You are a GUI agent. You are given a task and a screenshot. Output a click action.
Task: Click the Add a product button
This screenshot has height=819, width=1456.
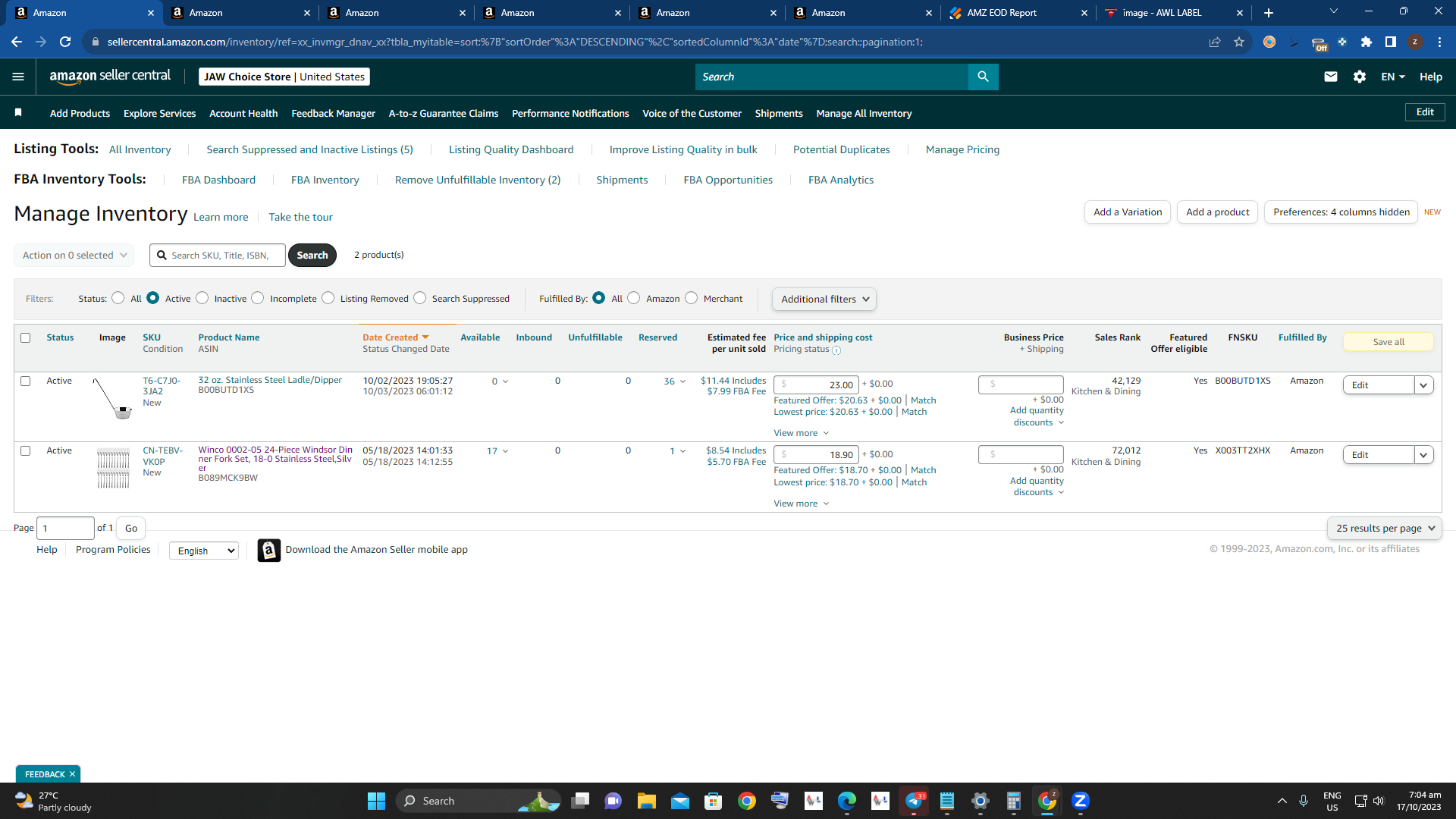1217,212
